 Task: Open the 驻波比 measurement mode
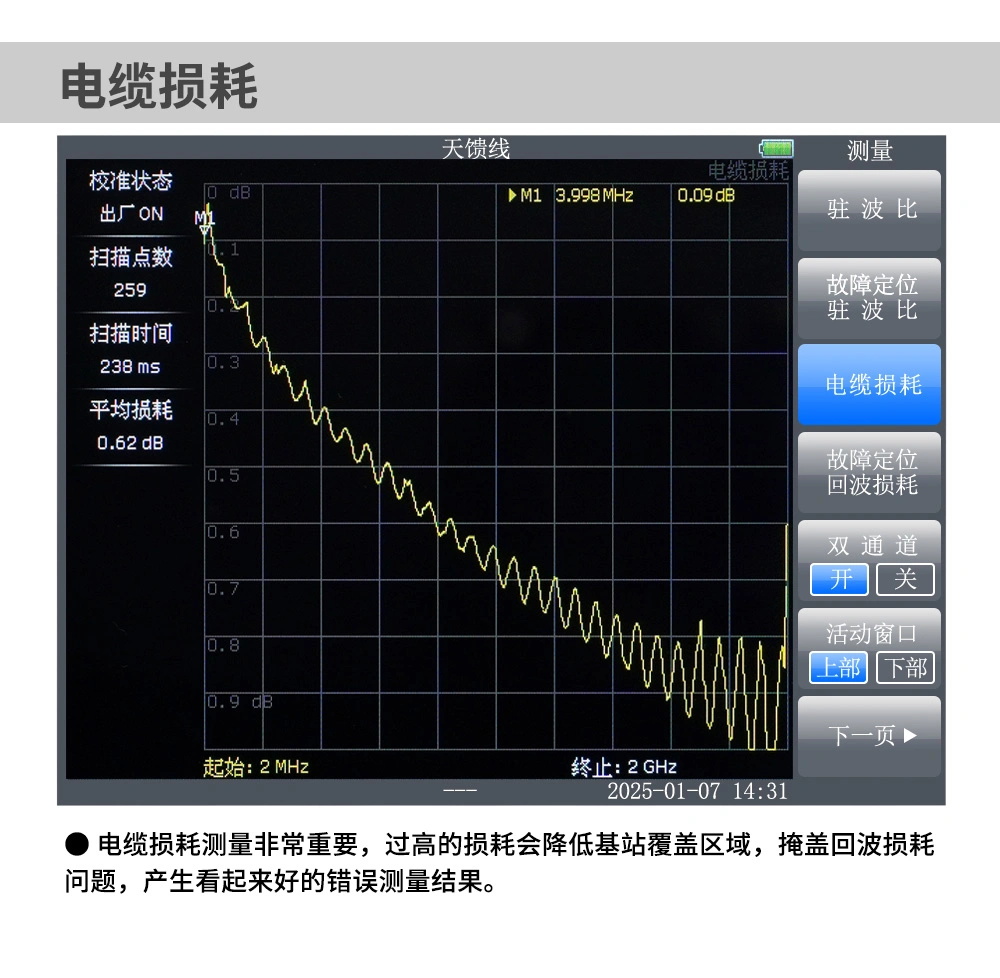(x=869, y=210)
